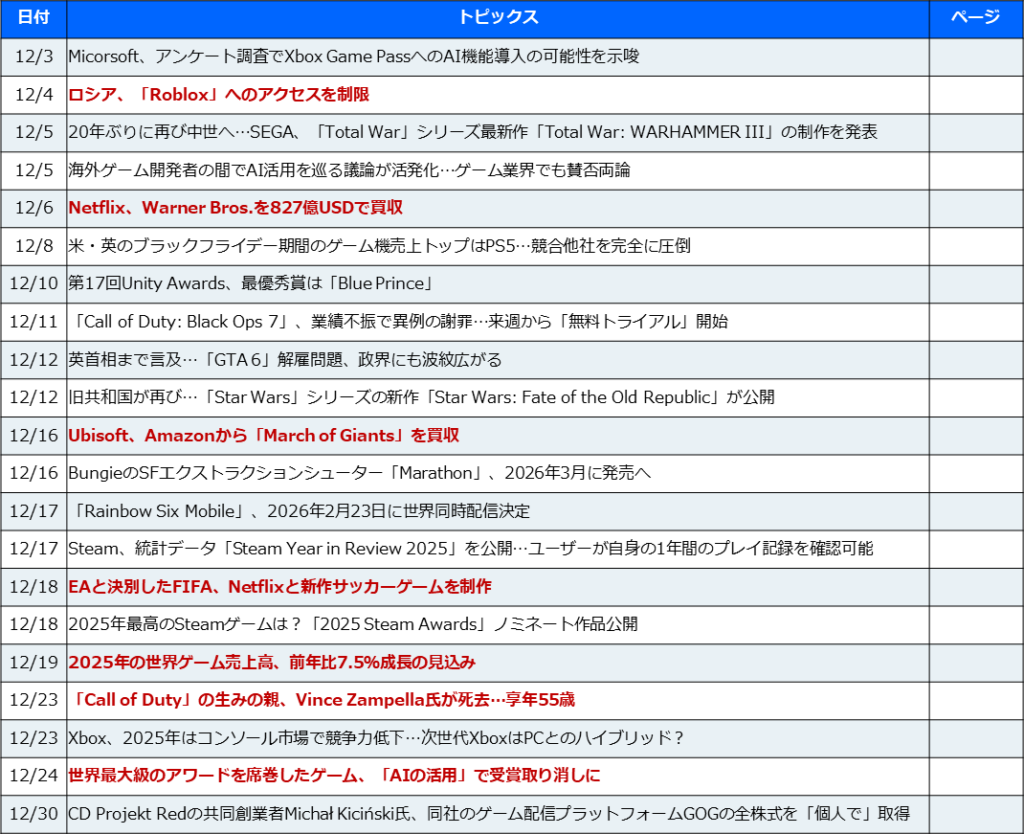
Task: Select the CD Projekt Red GOG株式取得 topic
Action: (489, 814)
